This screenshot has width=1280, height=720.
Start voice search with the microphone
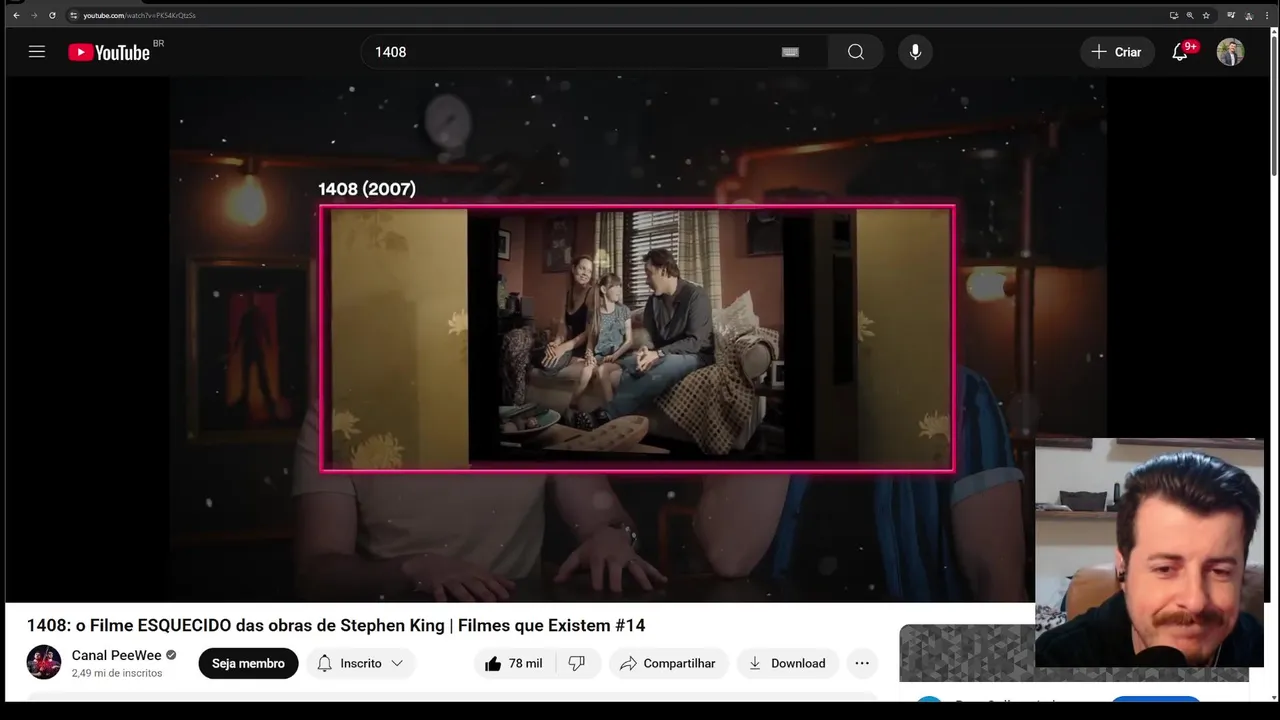[x=915, y=52]
